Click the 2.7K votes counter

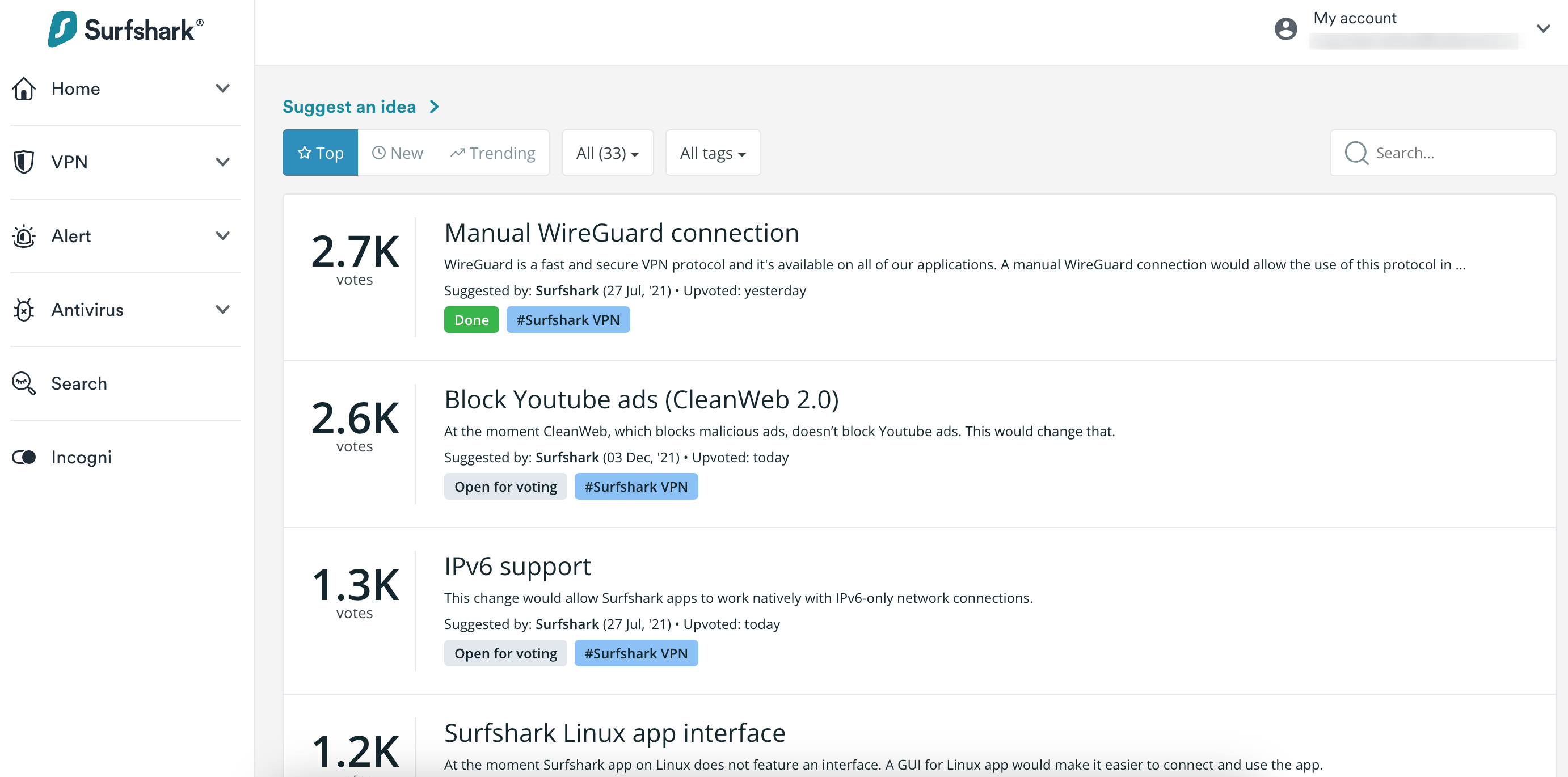pos(355,259)
